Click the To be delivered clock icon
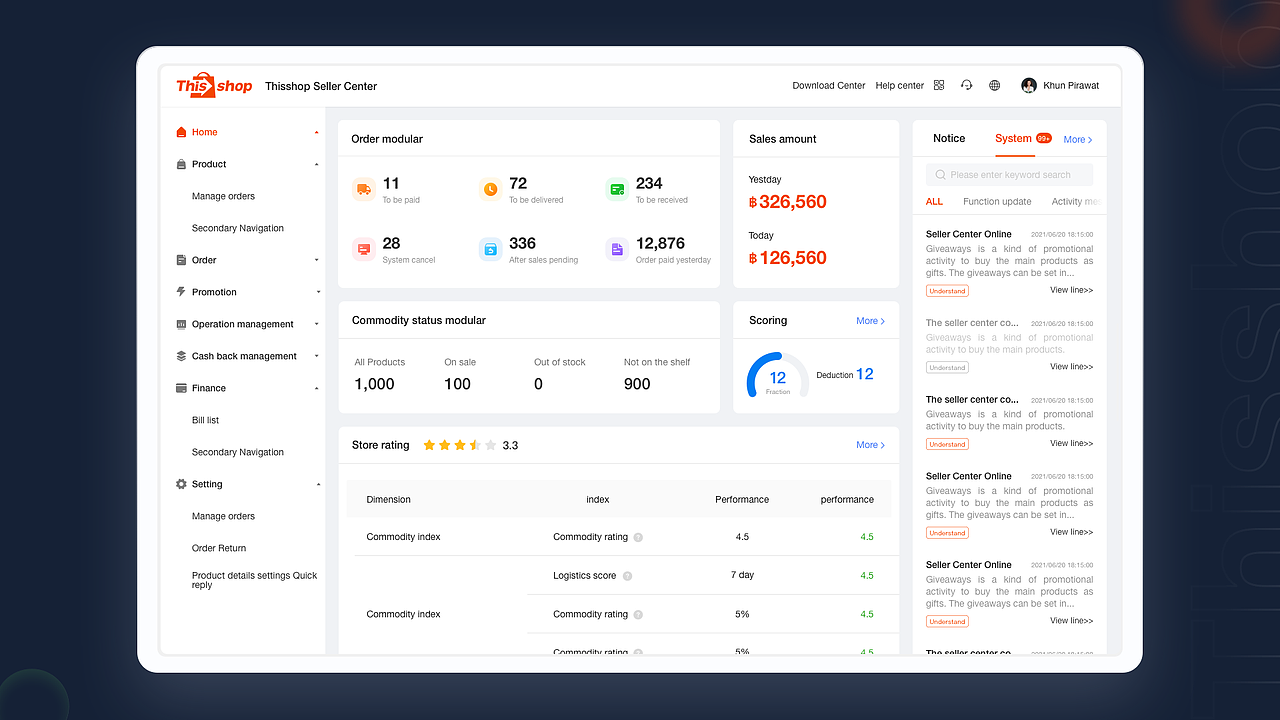 click(x=490, y=189)
